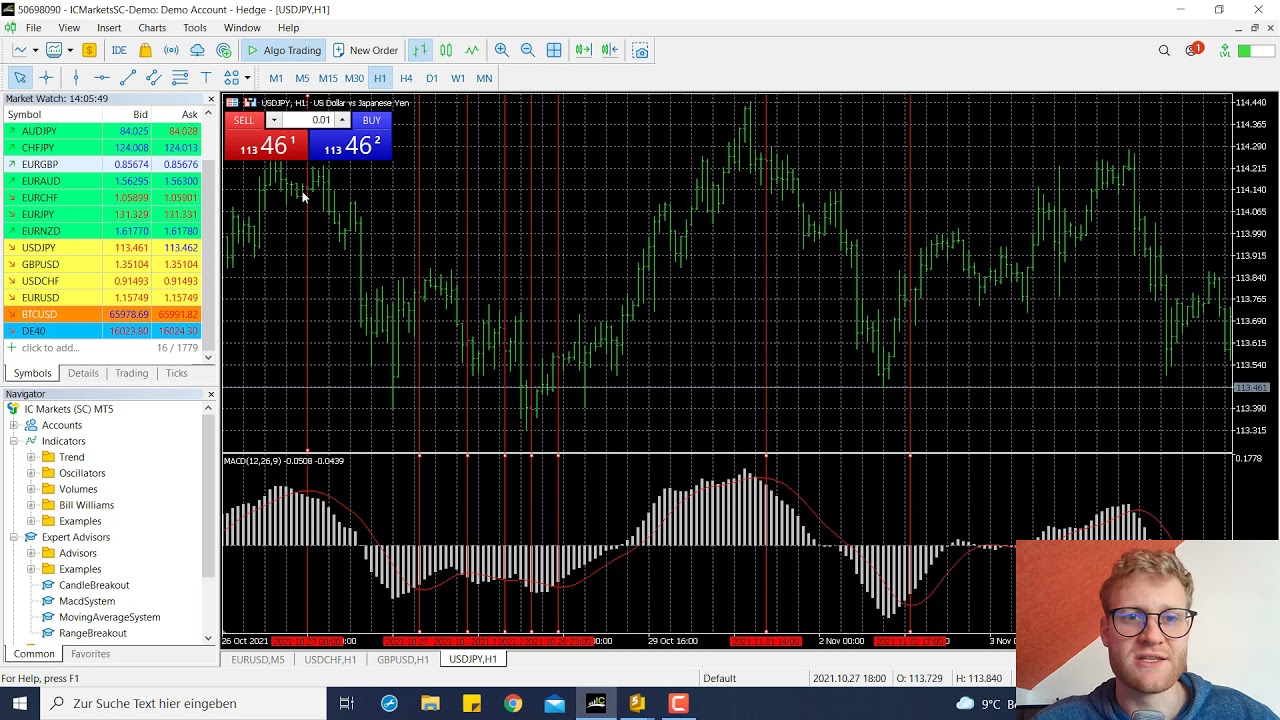
Task: Close the Market Watch panel
Action: click(210, 99)
